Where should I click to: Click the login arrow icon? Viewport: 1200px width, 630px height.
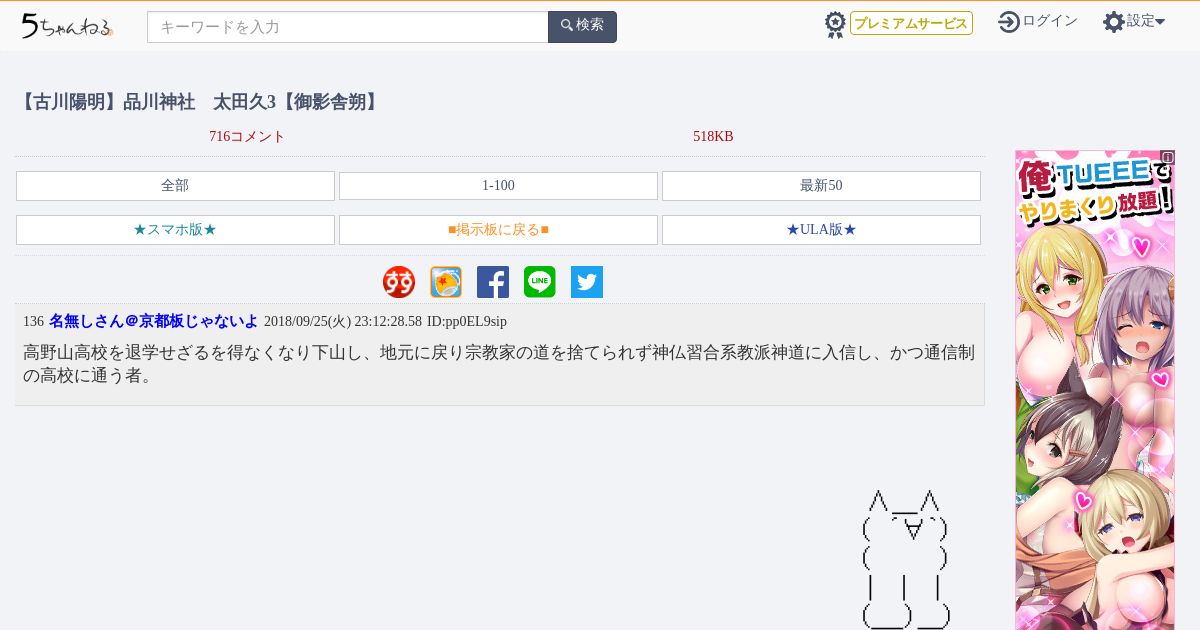pyautogui.click(x=1009, y=22)
